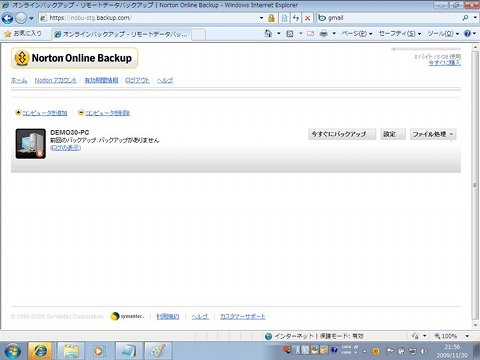Click the Settings button for DEMO30-PC

[393, 134]
